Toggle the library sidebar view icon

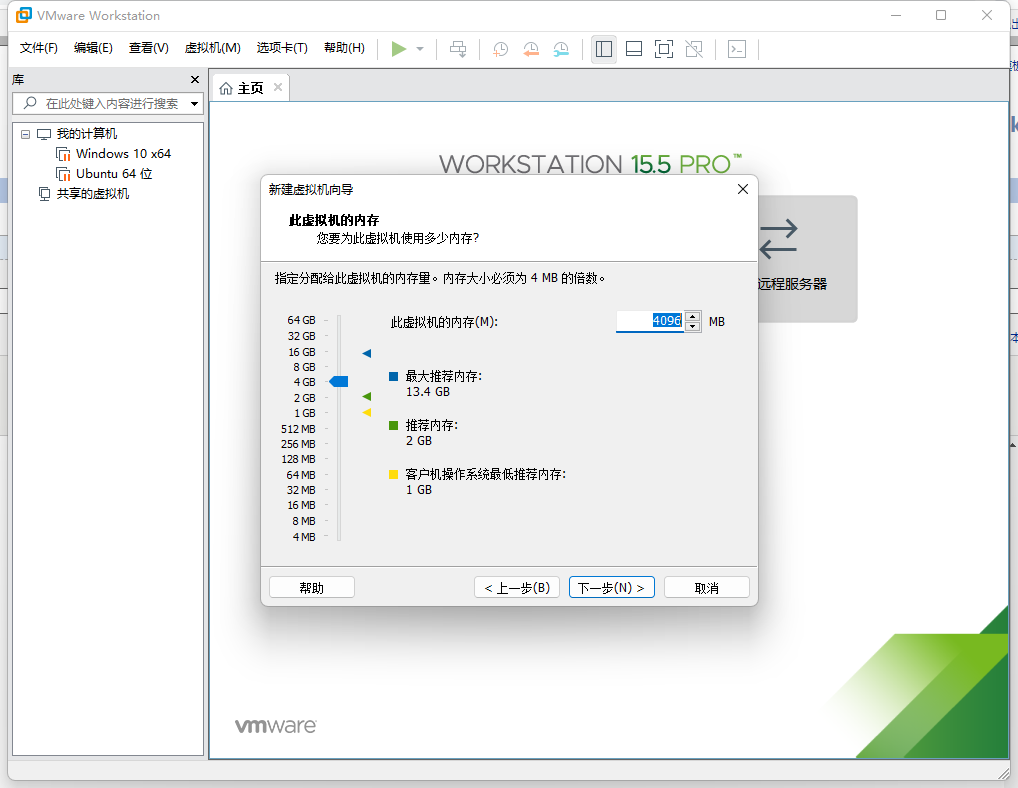[x=604, y=49]
